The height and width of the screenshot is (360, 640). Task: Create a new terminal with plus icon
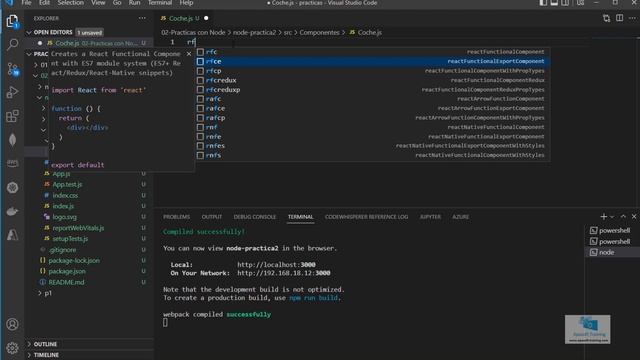[x=604, y=217]
